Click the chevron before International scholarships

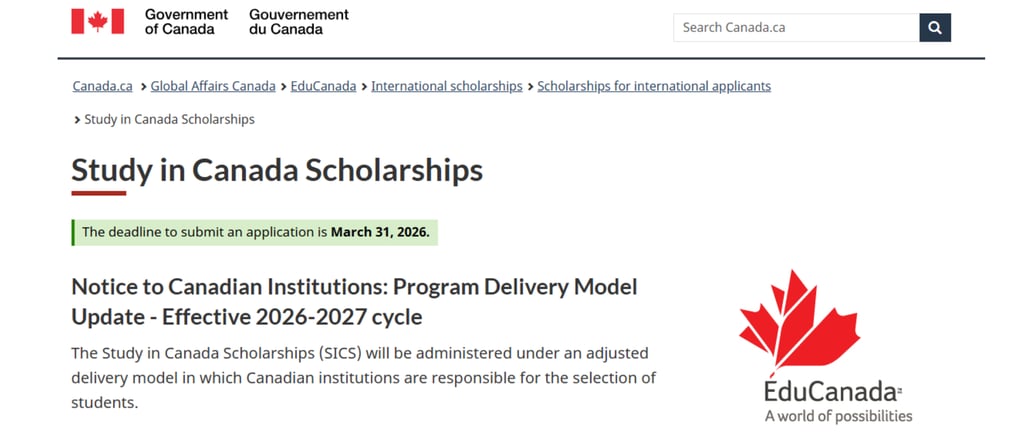(365, 86)
